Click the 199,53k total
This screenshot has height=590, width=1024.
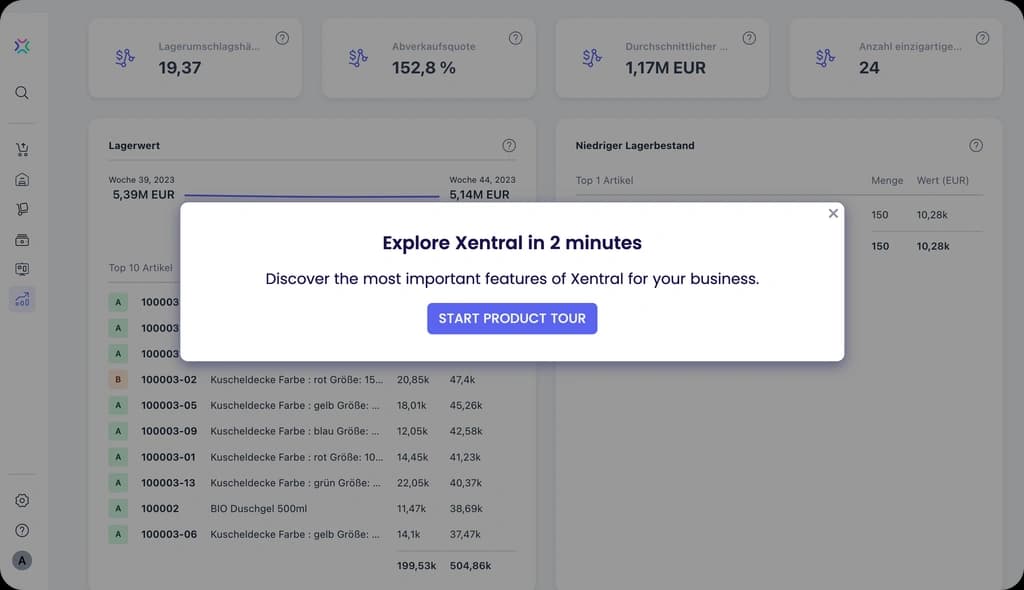417,566
